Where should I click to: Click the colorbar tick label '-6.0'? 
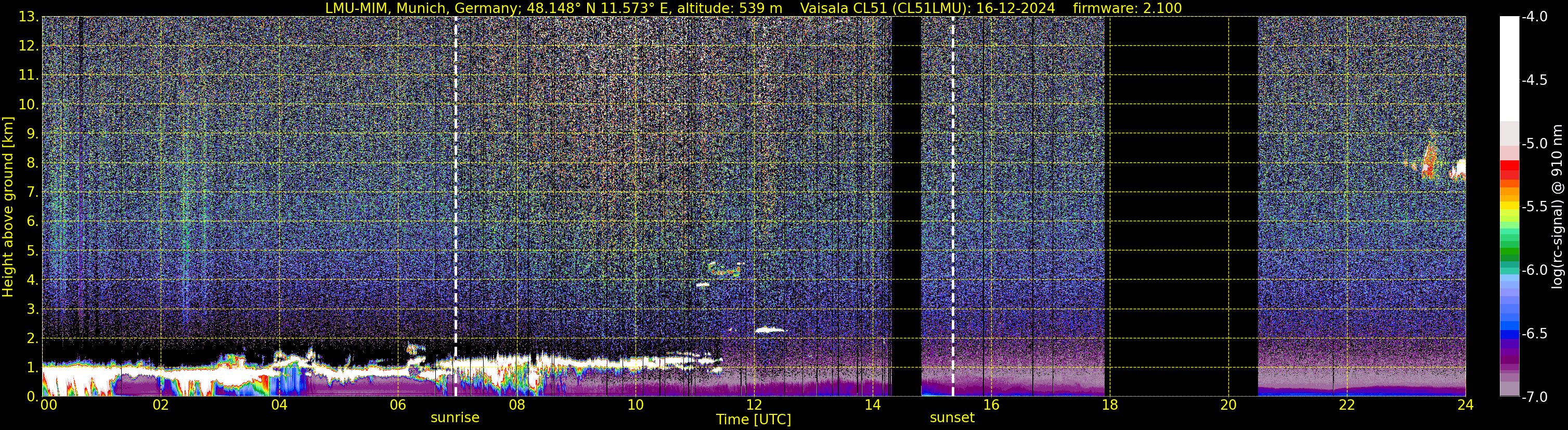tap(1534, 270)
